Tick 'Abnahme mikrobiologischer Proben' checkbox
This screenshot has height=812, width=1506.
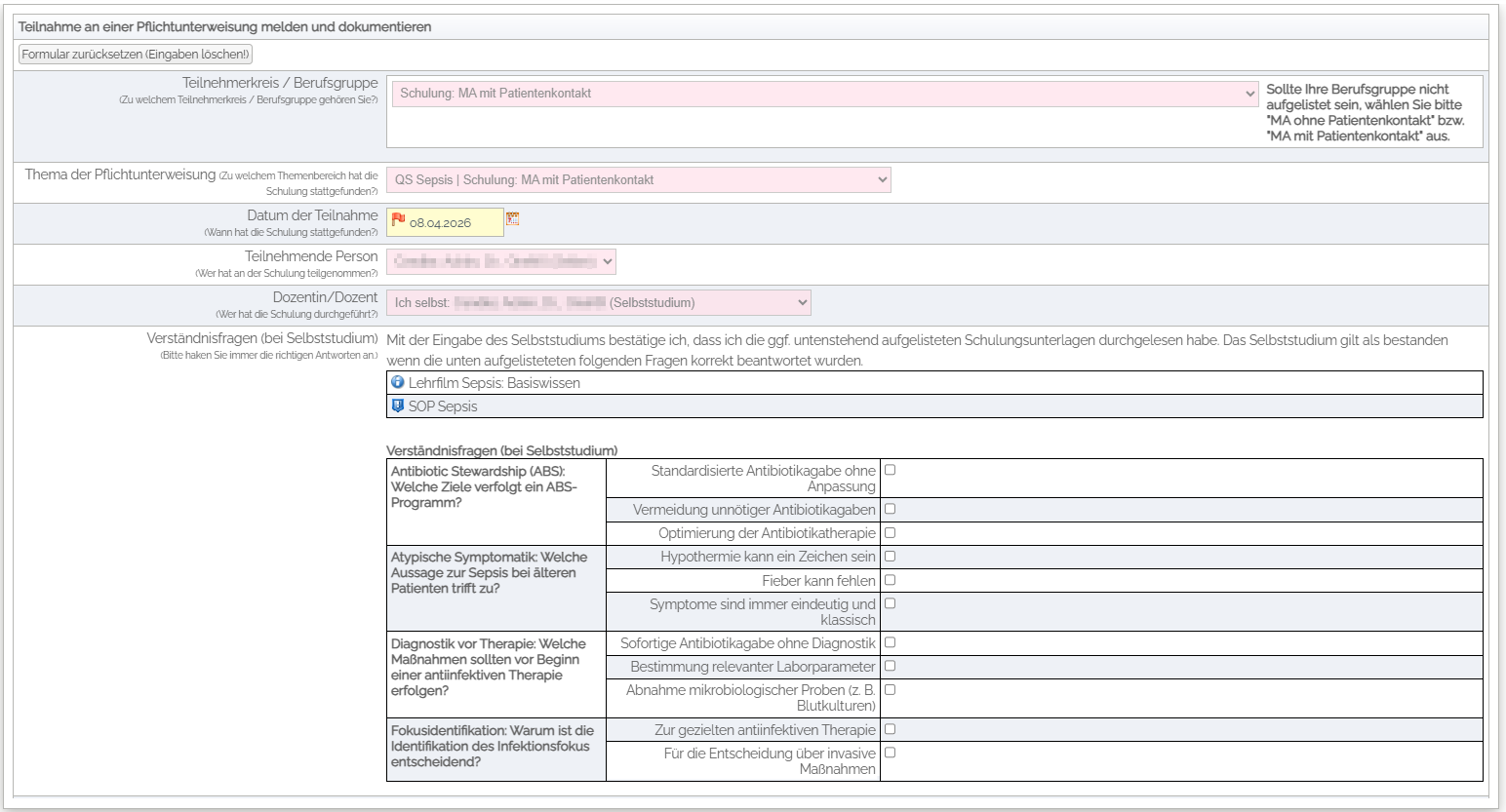[x=890, y=690]
